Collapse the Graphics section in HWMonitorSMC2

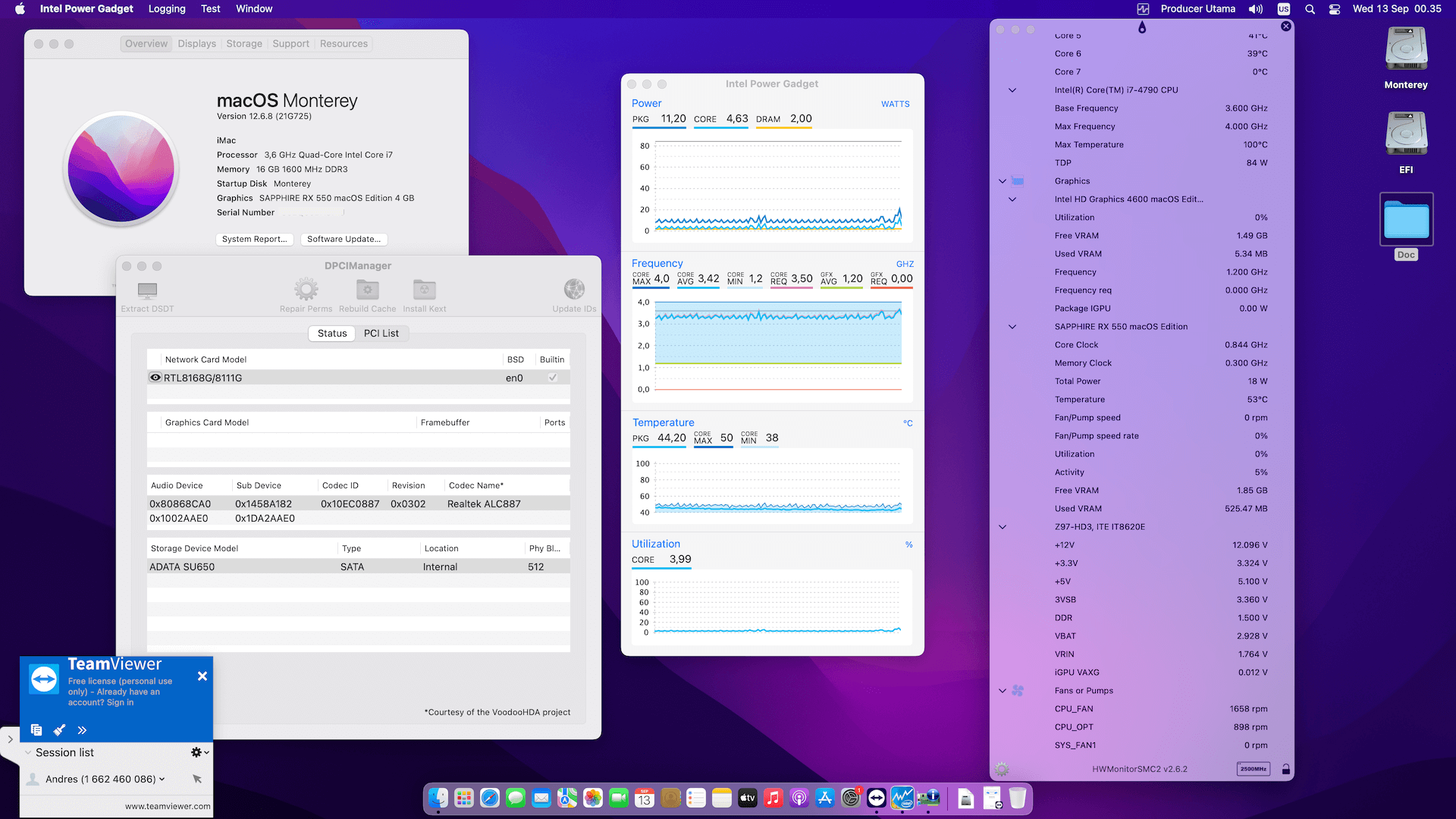click(1003, 181)
